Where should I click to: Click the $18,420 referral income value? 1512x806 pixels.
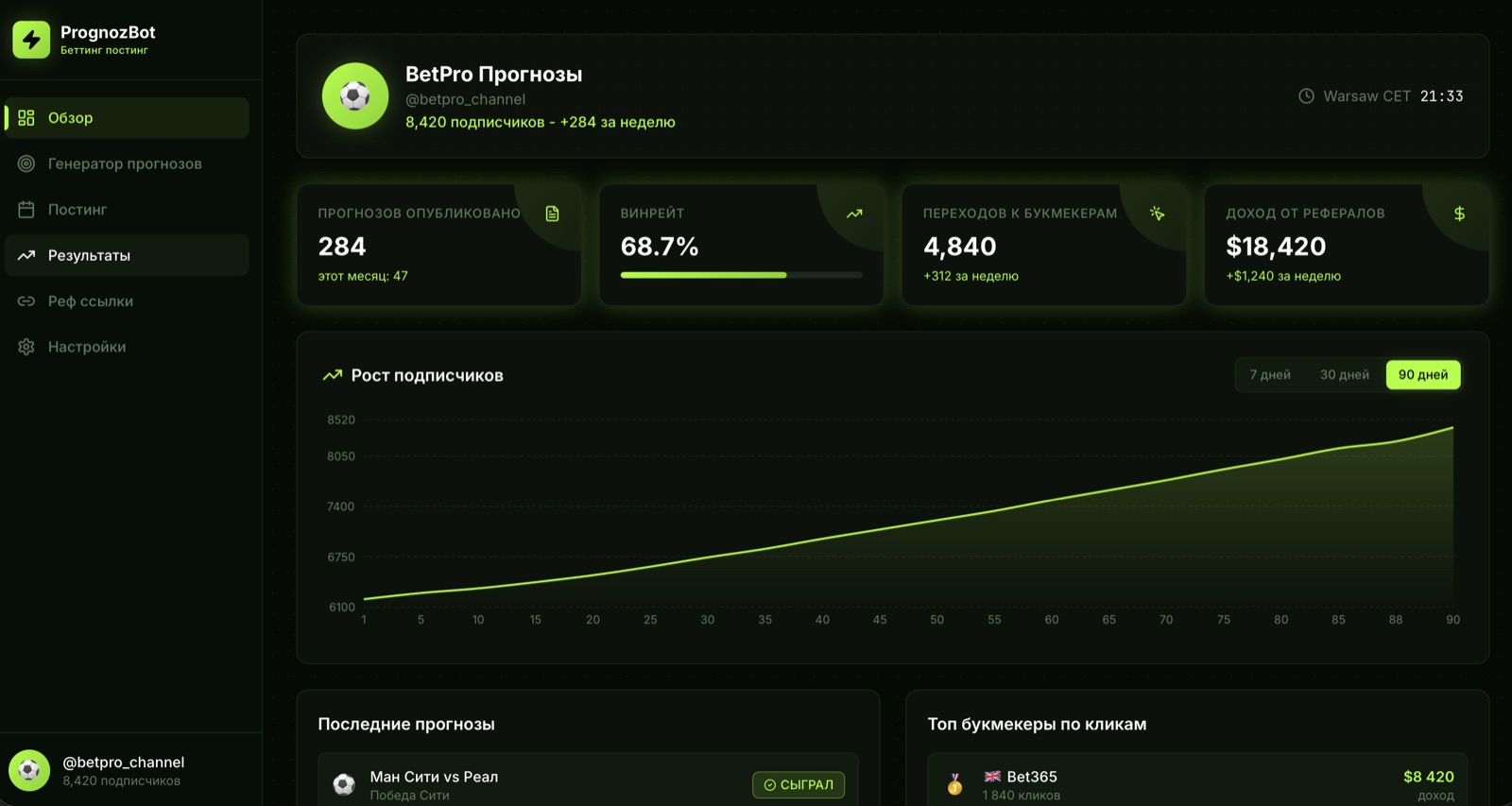tap(1276, 247)
